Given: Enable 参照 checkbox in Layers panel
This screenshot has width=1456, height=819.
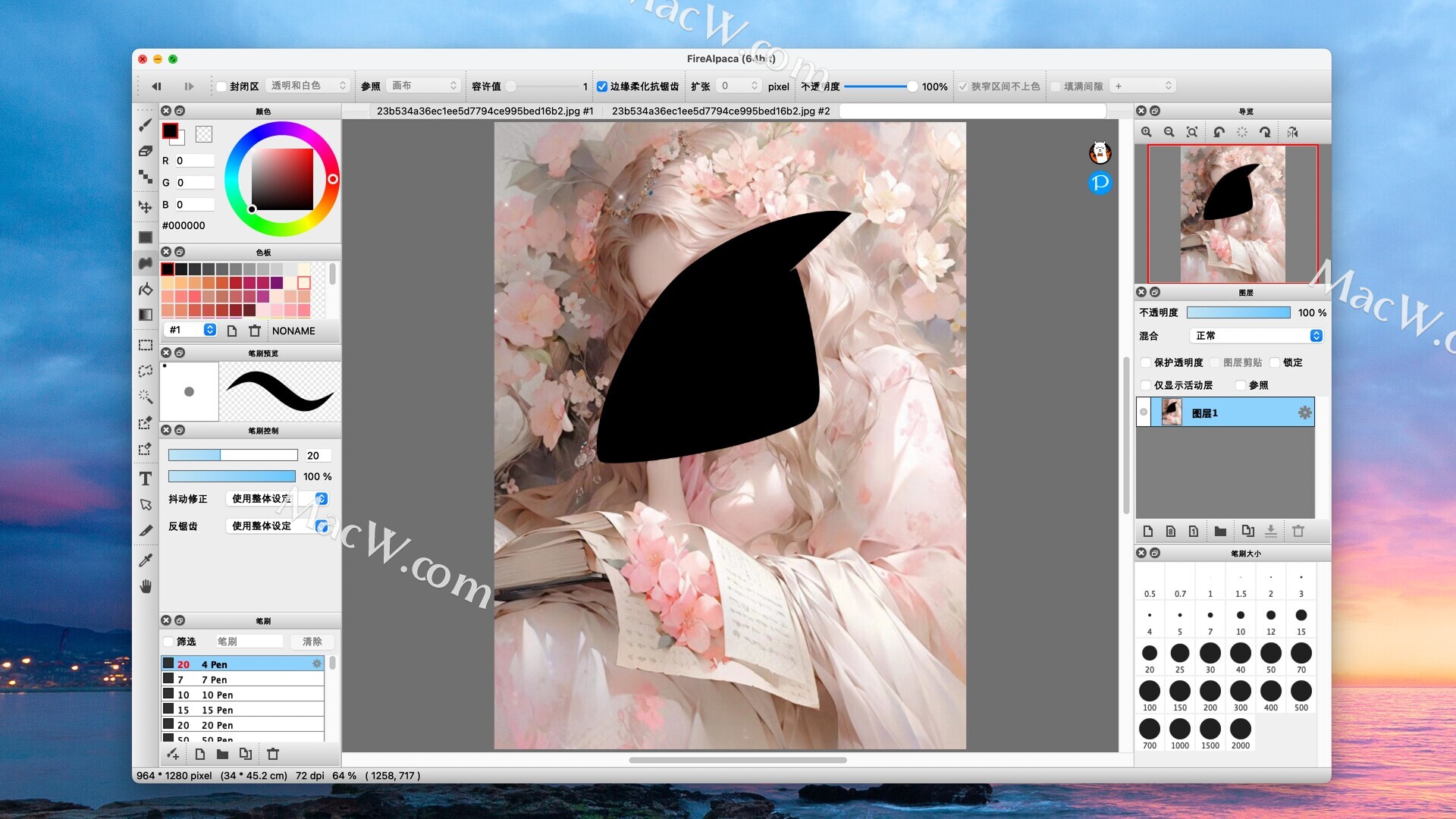Looking at the screenshot, I should point(1241,385).
